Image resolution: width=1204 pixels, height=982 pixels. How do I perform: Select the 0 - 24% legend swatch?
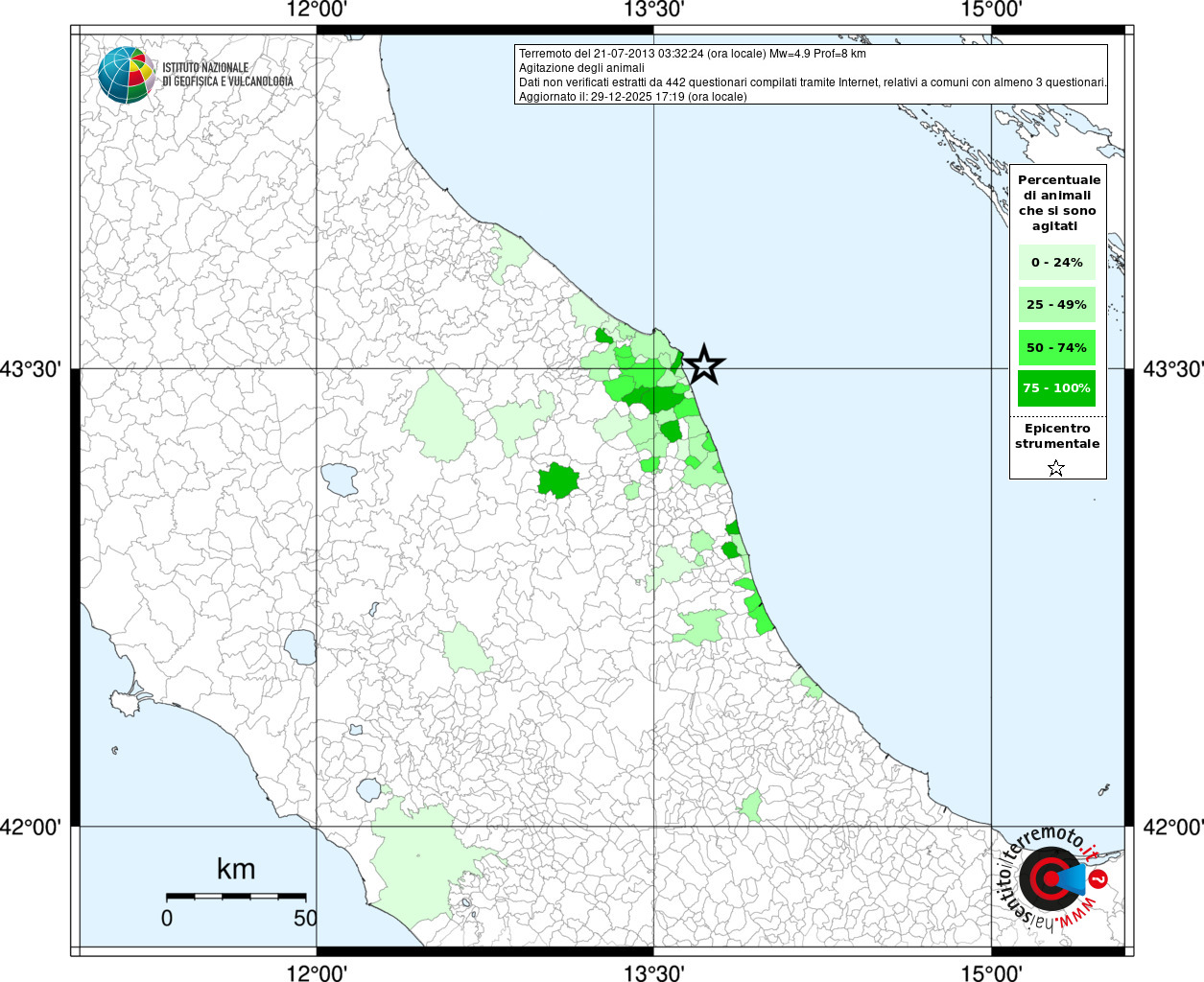point(1056,263)
